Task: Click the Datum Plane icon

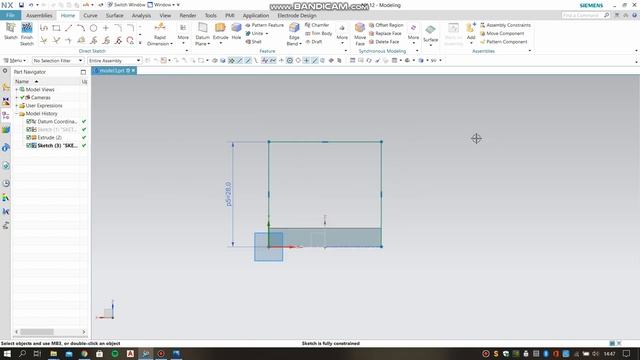Action: pyautogui.click(x=202, y=28)
